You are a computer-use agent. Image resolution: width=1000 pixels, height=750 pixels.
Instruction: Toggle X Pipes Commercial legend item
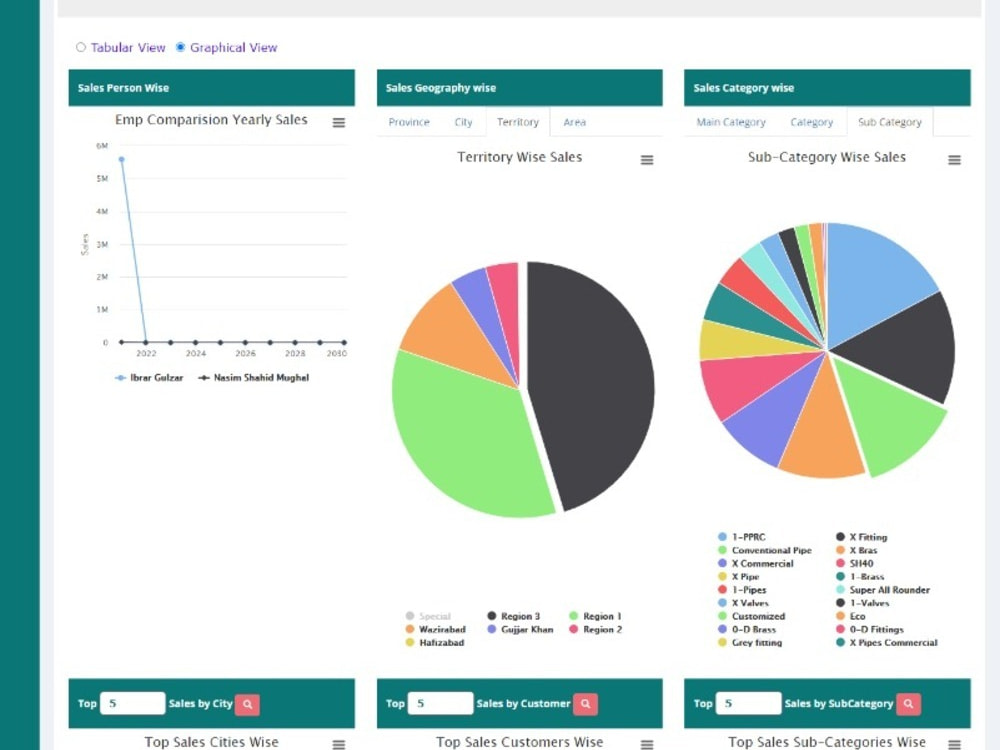click(x=887, y=643)
